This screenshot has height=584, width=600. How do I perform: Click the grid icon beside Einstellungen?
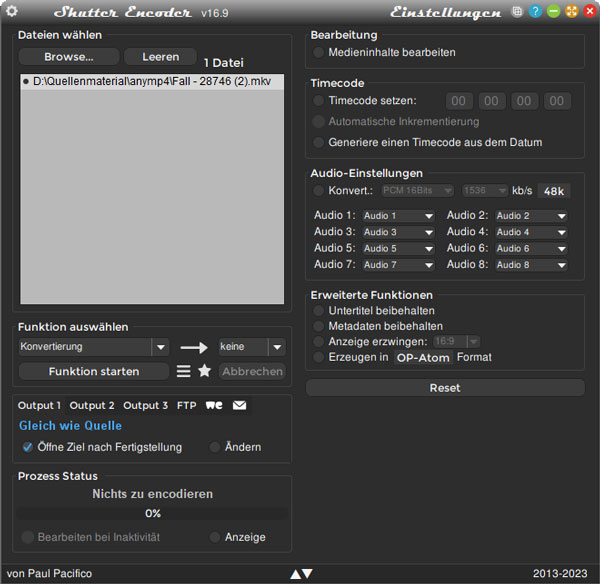[x=517, y=11]
